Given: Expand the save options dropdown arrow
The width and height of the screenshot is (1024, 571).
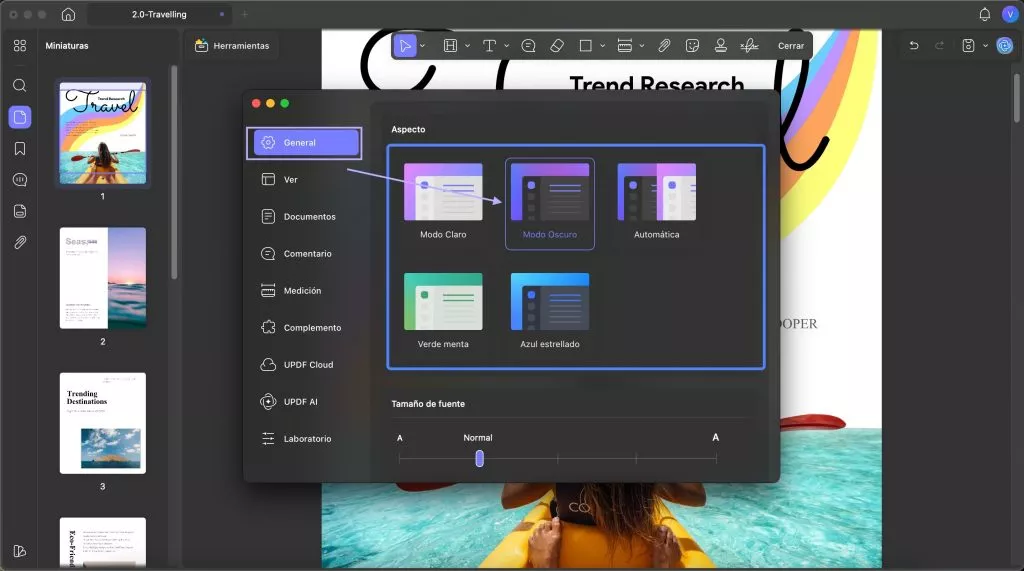Looking at the screenshot, I should pyautogui.click(x=985, y=46).
